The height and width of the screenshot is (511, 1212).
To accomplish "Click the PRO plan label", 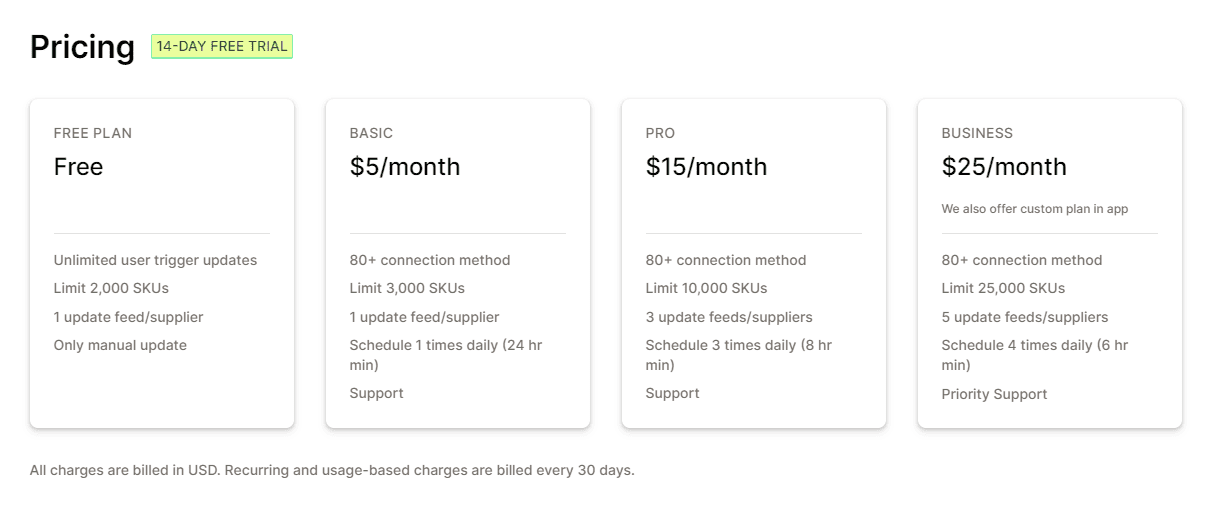I will click(x=661, y=133).
